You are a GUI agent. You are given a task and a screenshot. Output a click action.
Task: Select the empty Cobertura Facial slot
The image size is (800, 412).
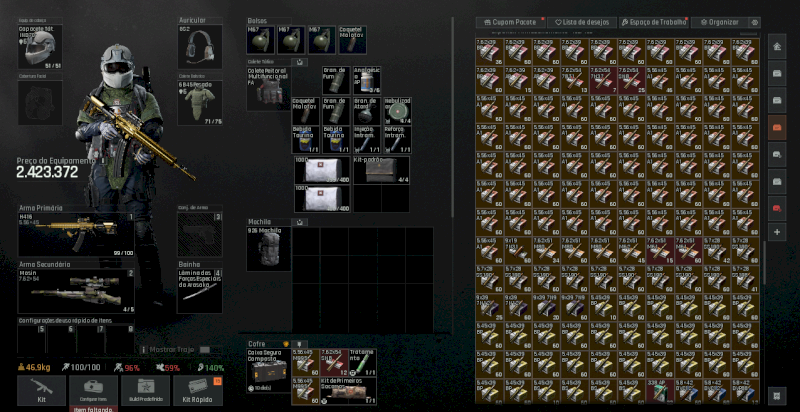[40, 102]
